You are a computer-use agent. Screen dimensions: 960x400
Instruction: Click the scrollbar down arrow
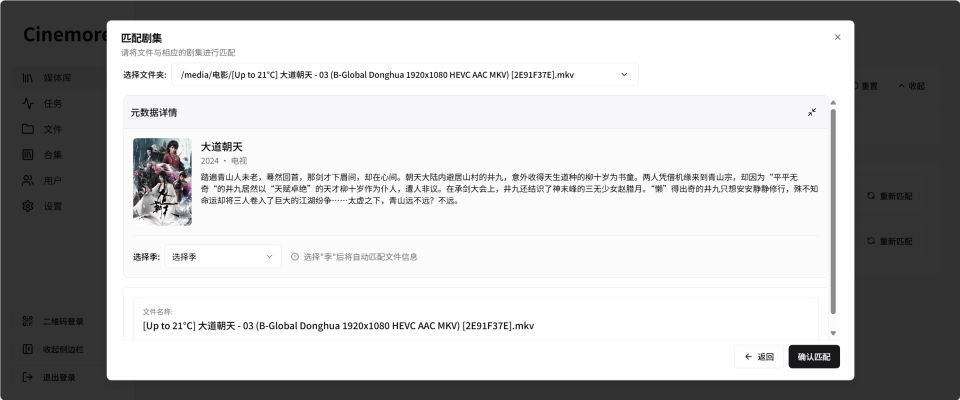coord(833,333)
